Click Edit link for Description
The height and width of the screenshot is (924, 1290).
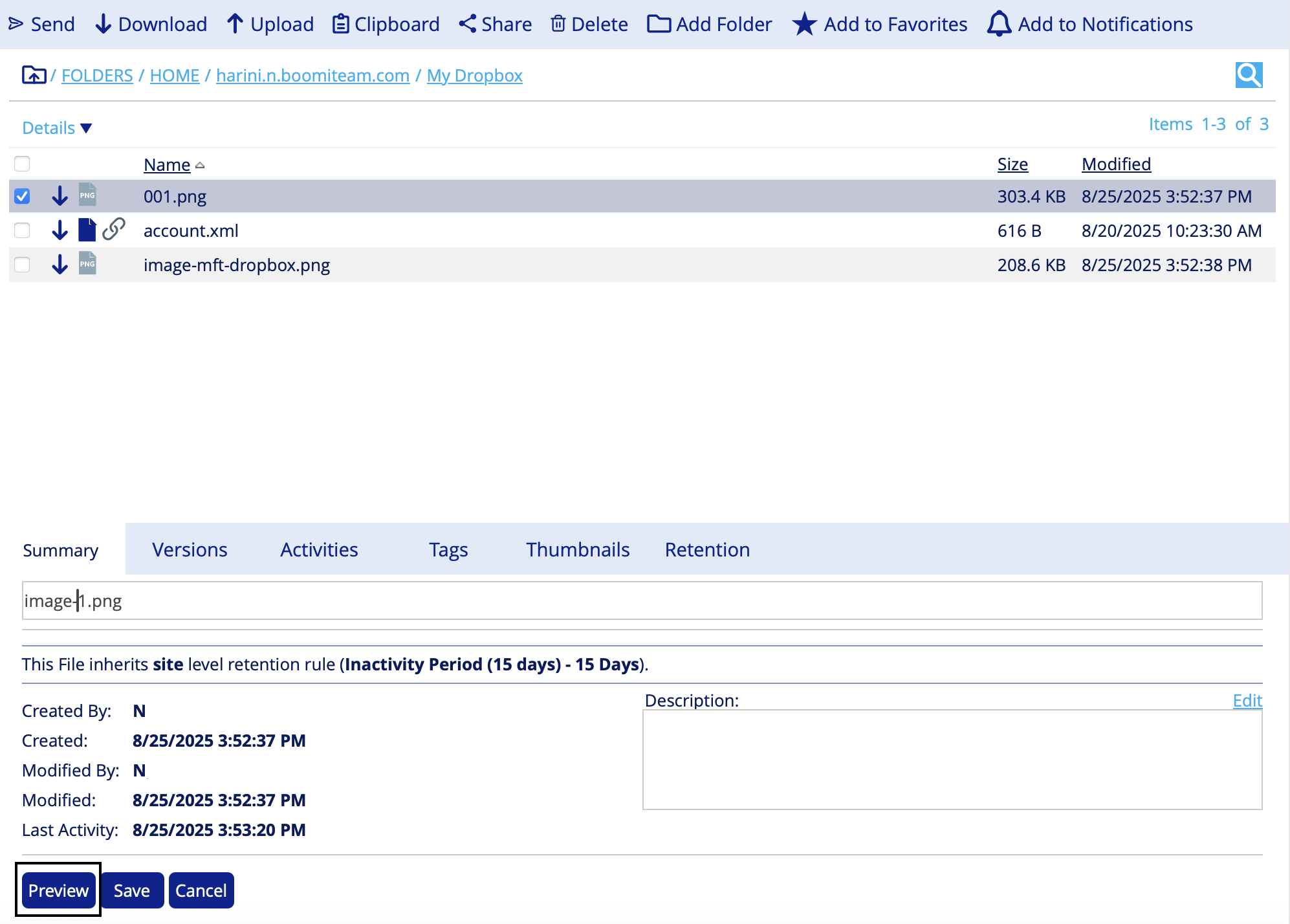[x=1247, y=700]
